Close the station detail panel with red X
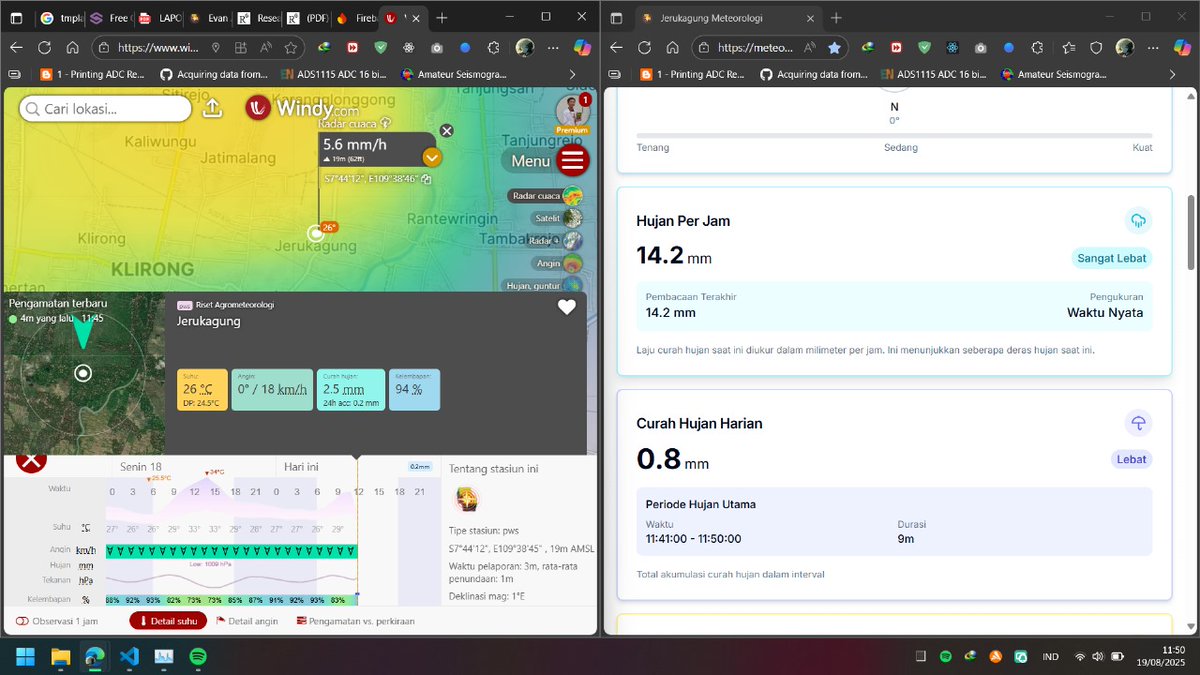This screenshot has height=675, width=1200. point(31,459)
